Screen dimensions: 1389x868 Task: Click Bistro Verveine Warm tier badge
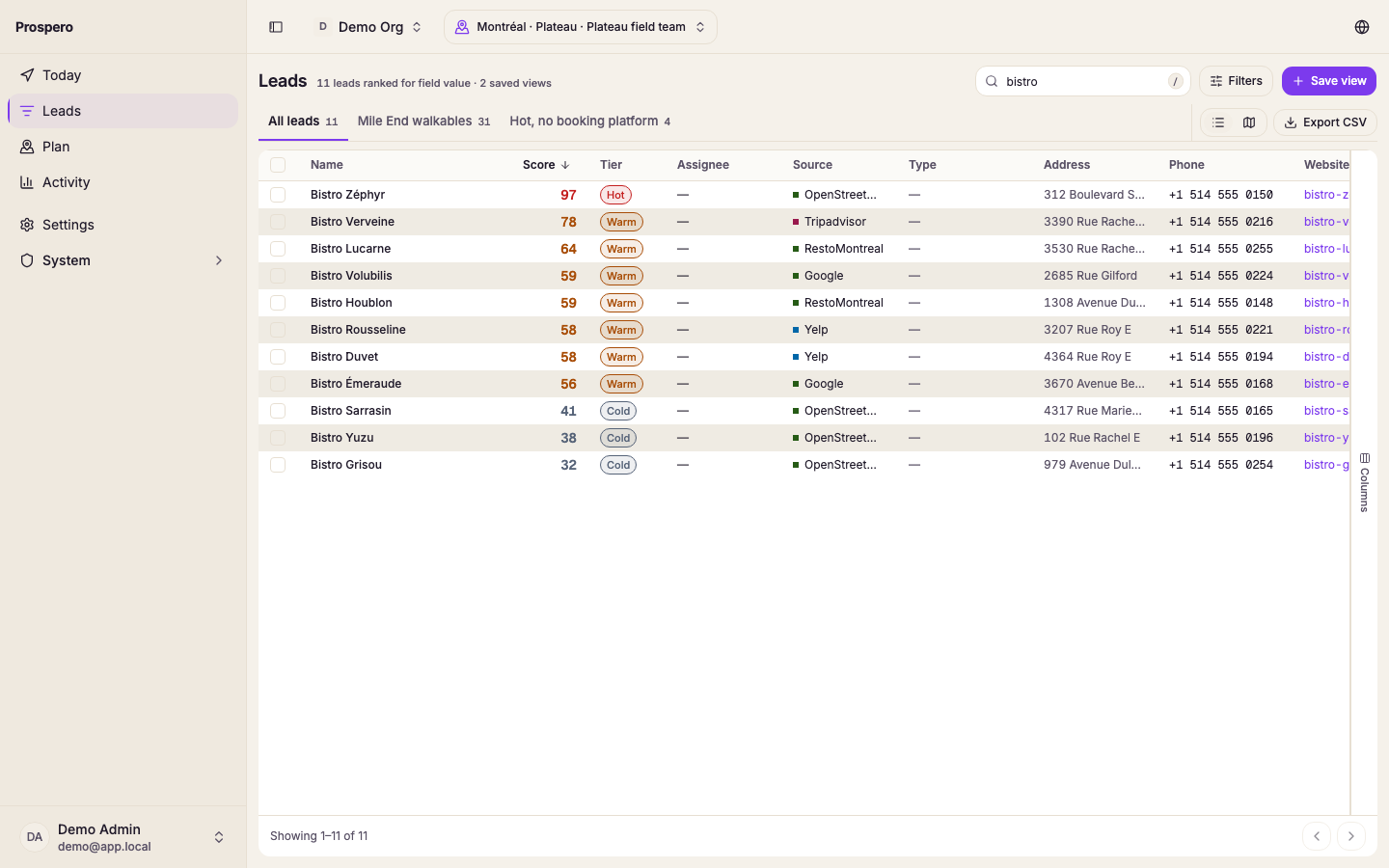tap(621, 222)
